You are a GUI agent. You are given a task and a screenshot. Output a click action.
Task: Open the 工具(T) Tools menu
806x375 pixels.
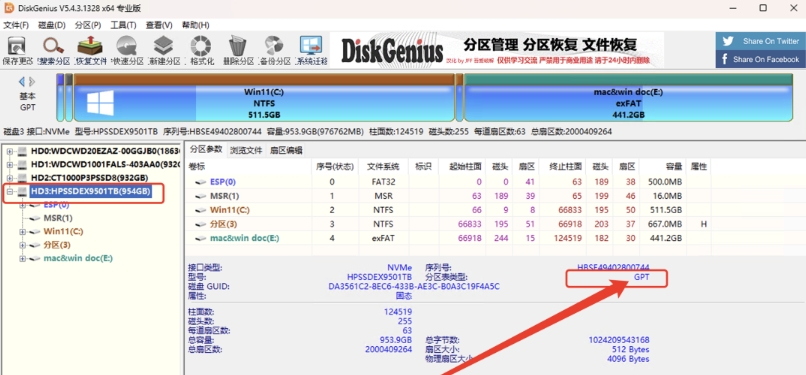pos(123,25)
